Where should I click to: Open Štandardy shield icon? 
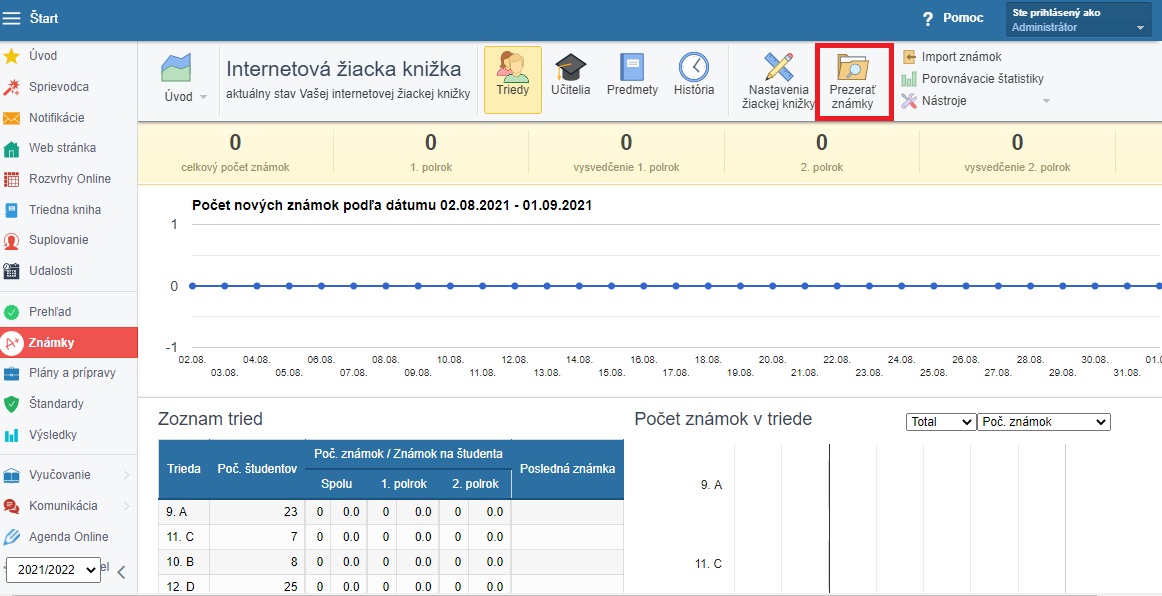[11, 404]
